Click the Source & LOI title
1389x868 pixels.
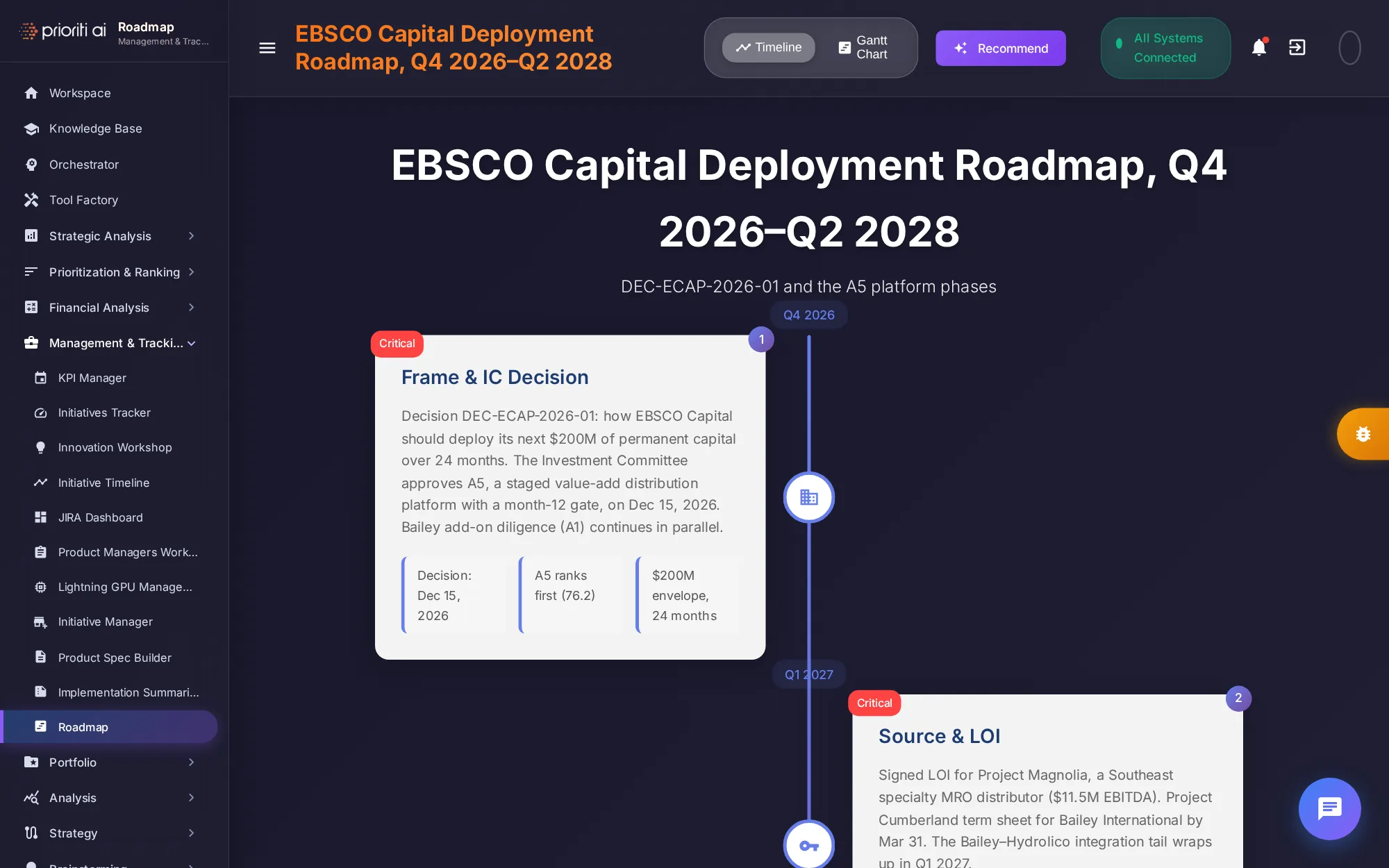[939, 736]
